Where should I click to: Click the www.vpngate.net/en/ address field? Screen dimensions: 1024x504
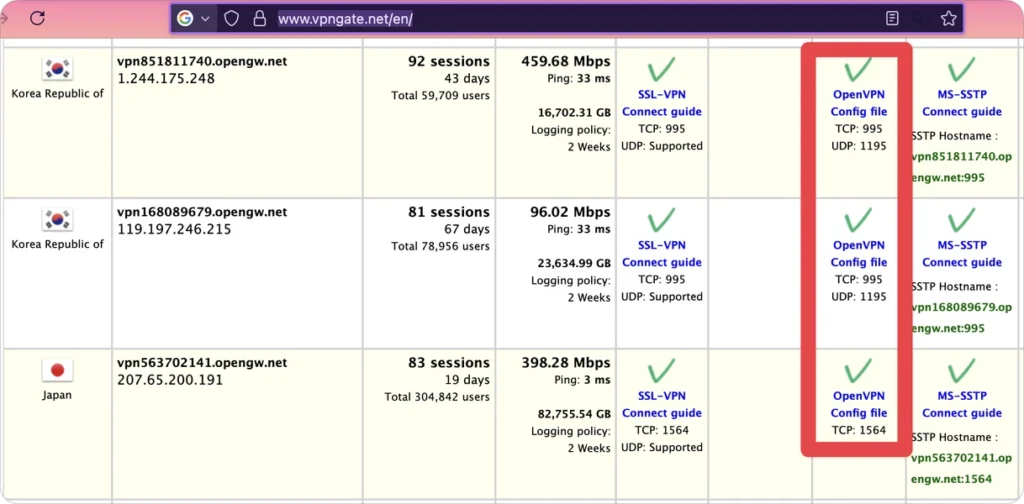click(345, 19)
